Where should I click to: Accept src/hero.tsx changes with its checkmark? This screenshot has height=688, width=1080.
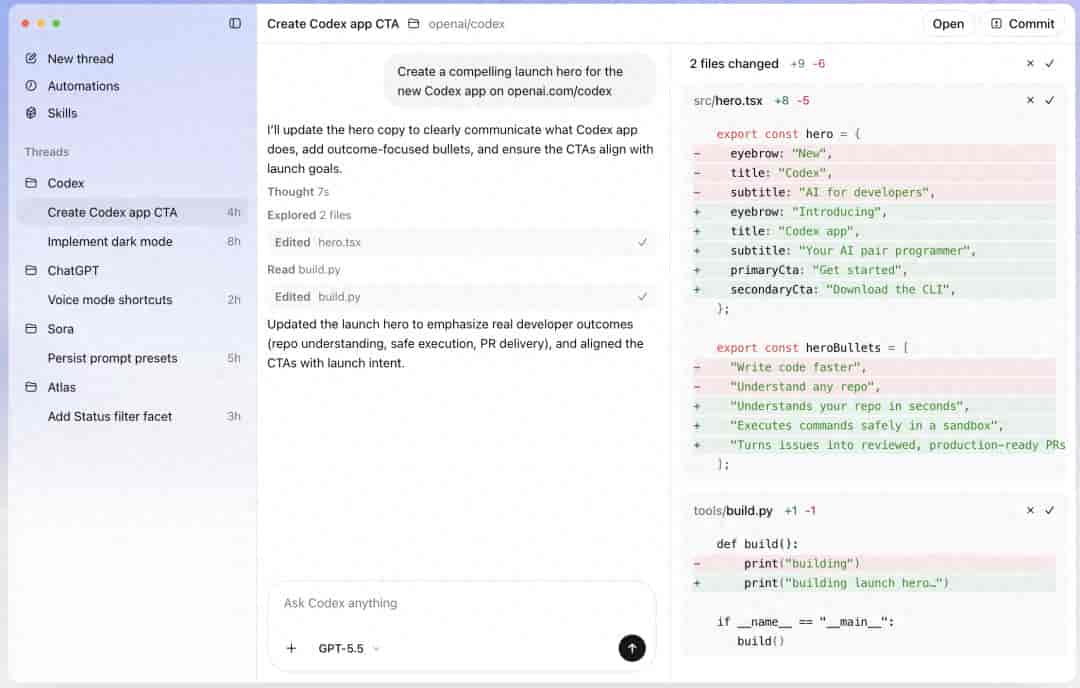click(1050, 100)
